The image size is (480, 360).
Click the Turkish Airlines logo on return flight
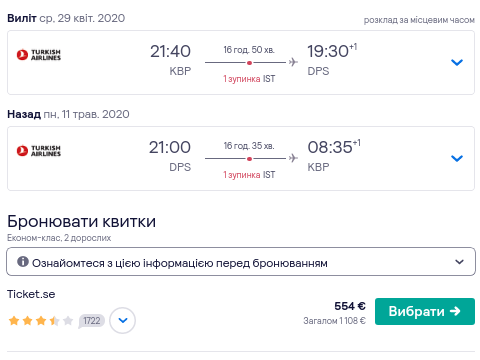[x=39, y=151]
